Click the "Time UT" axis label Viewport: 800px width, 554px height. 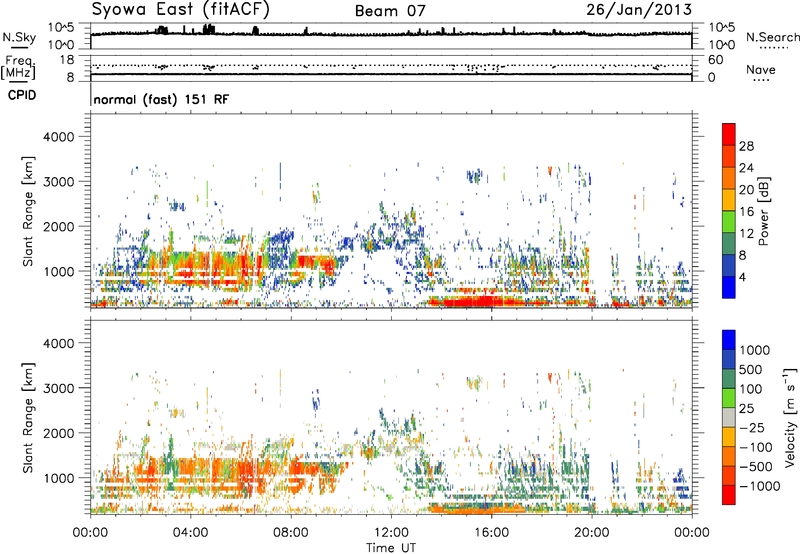point(391,548)
